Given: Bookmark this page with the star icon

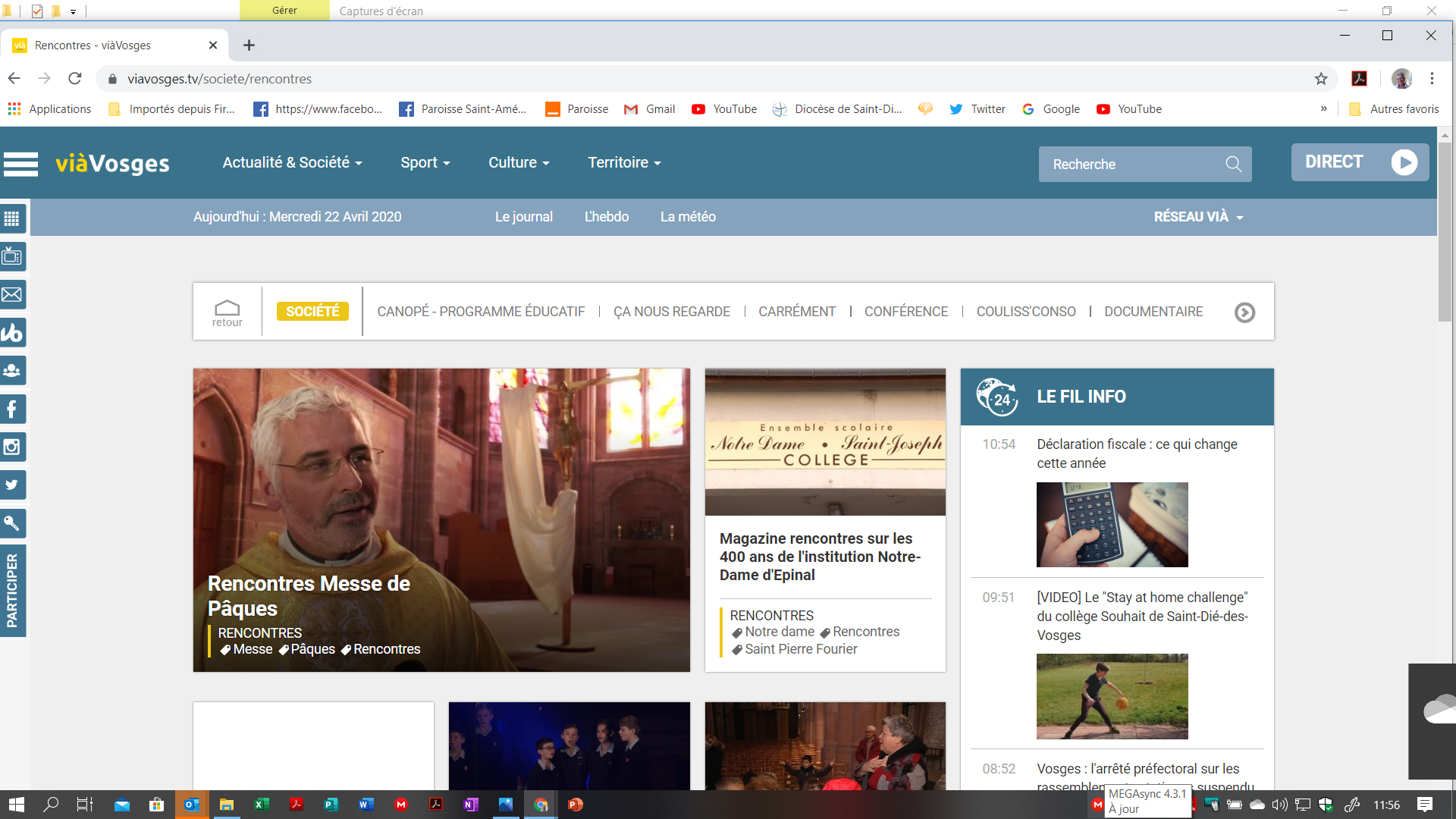Looking at the screenshot, I should (1321, 79).
